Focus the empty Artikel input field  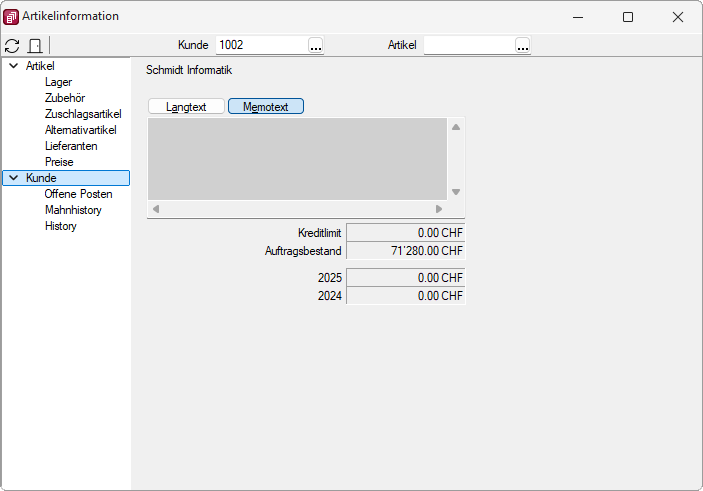coord(468,46)
